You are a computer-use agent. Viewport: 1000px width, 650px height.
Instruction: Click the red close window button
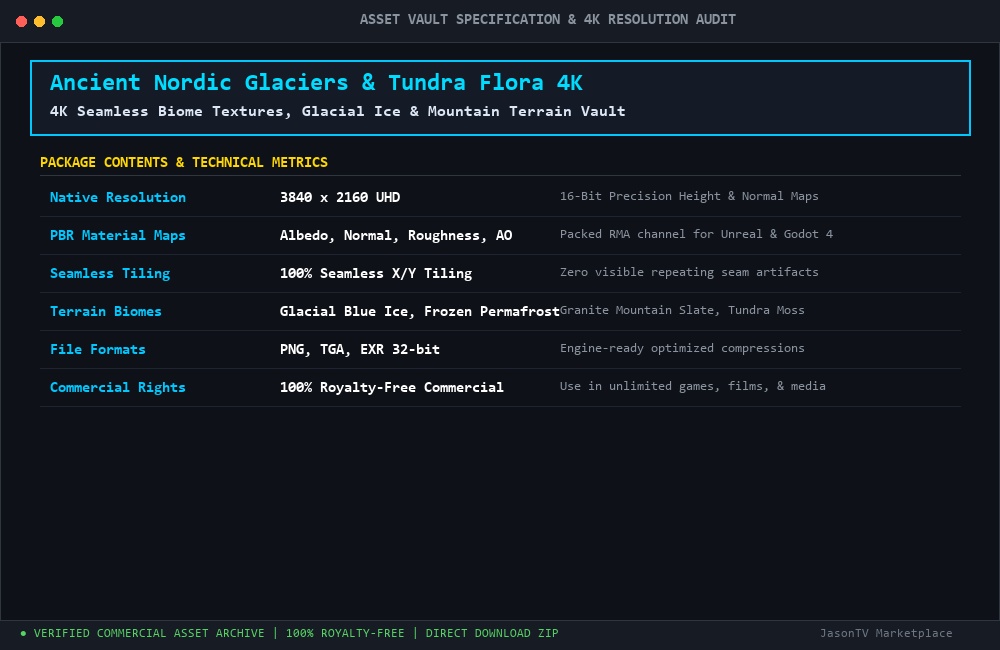point(21,22)
